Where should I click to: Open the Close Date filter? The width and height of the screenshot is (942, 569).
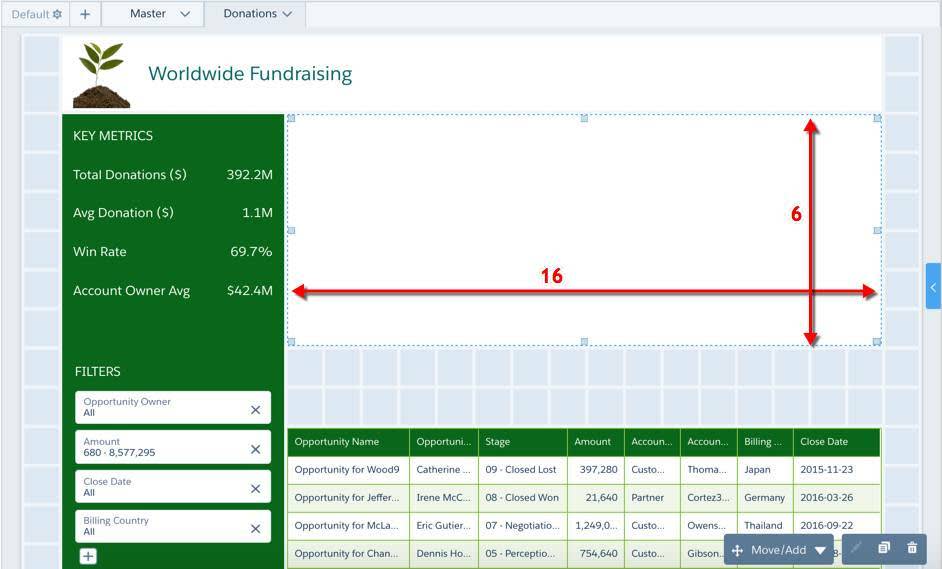click(173, 487)
